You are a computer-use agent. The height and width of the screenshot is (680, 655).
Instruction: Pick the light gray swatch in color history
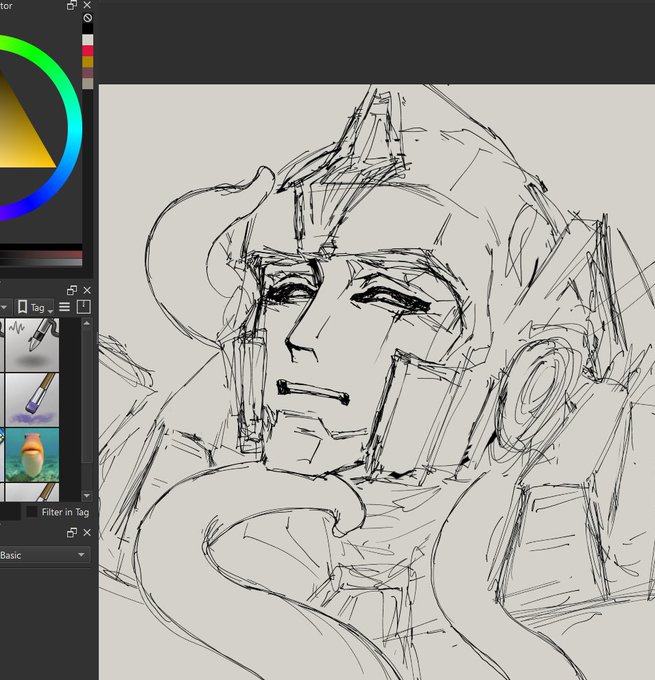(x=88, y=40)
